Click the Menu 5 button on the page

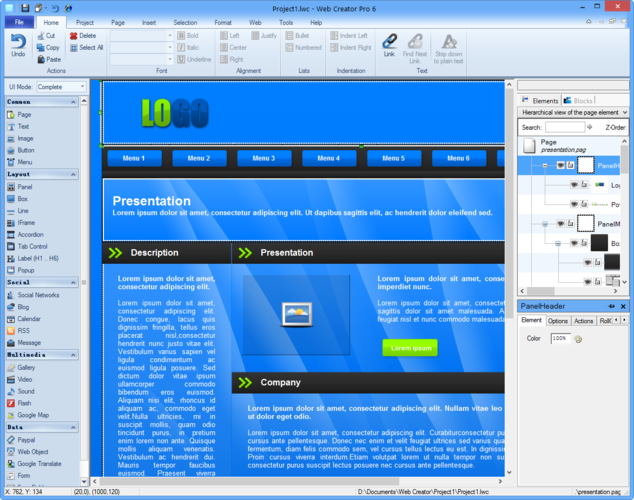click(393, 158)
